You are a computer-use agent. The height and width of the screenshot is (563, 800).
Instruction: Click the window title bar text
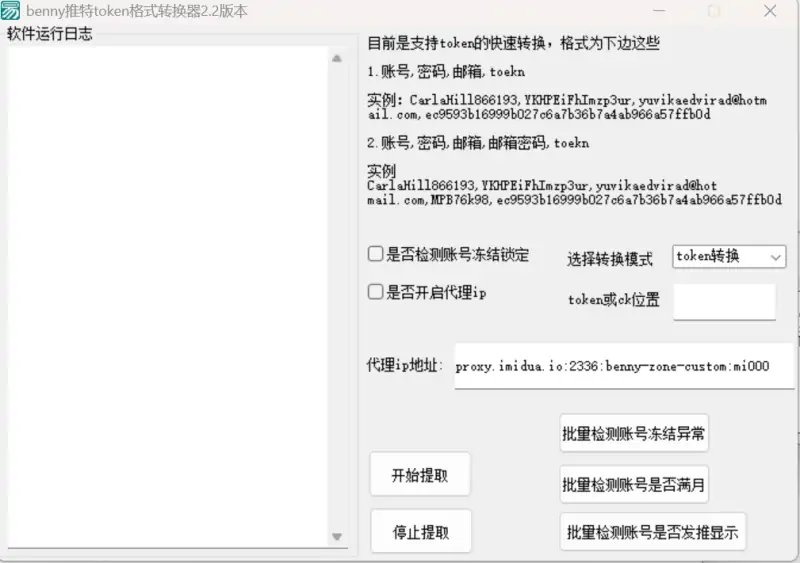[137, 11]
